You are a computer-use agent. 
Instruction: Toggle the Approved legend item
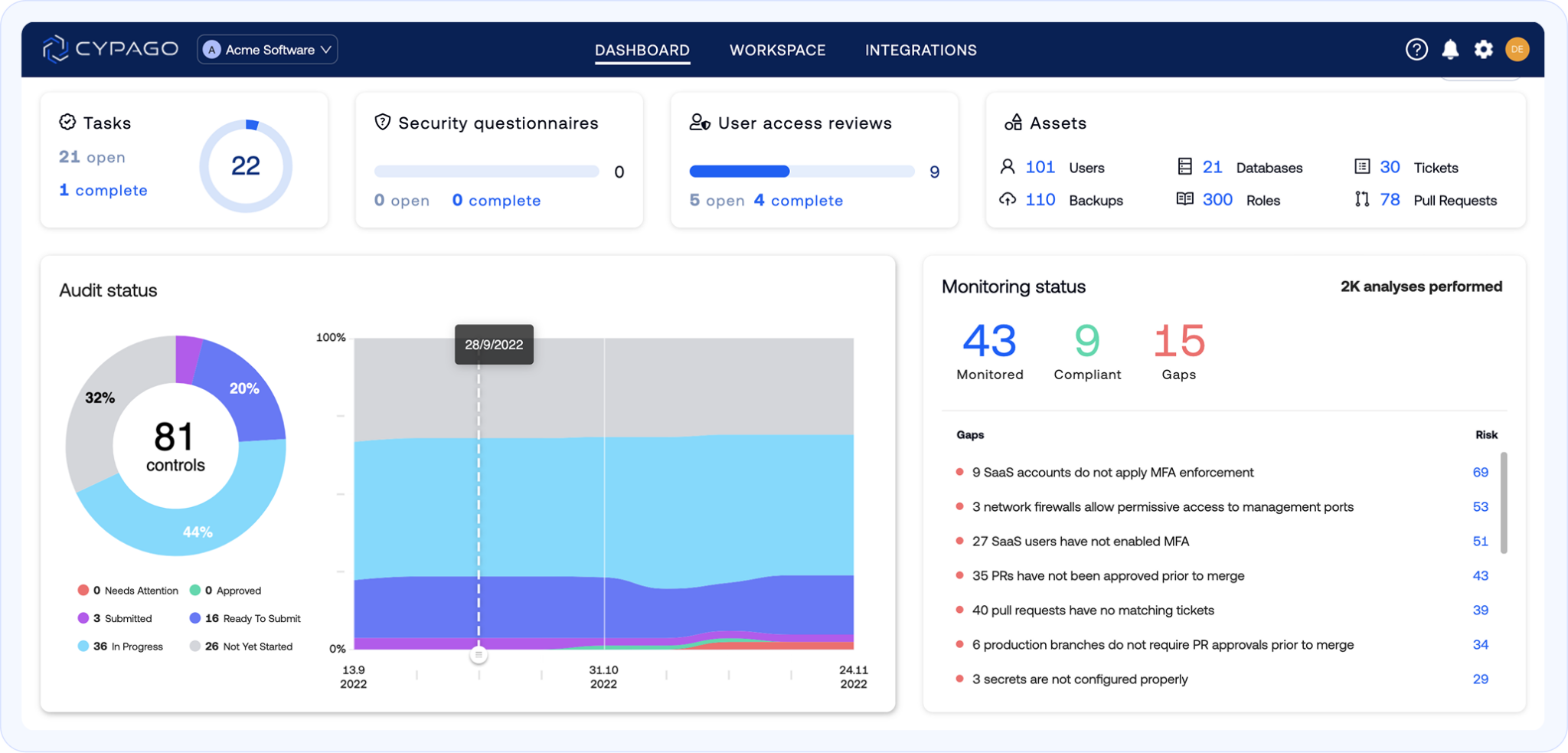(226, 591)
